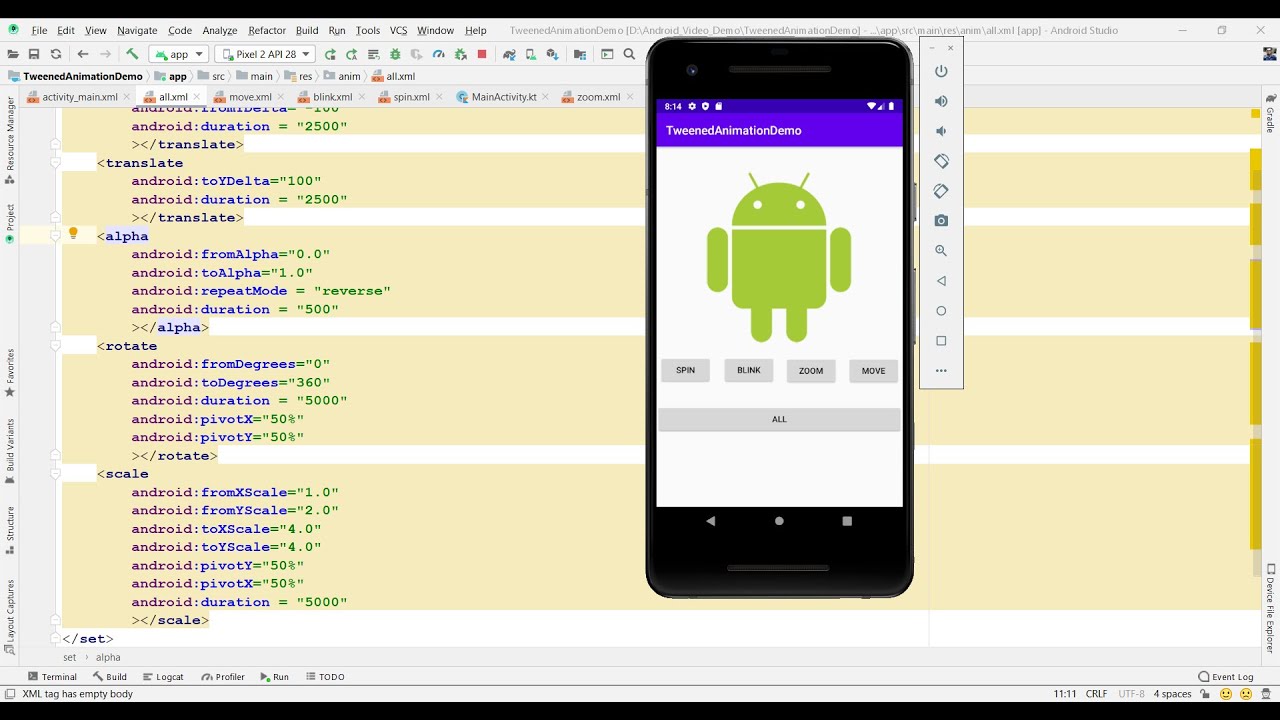This screenshot has height=720, width=1280.
Task: Toggle the Project tool window
Action: click(10, 223)
